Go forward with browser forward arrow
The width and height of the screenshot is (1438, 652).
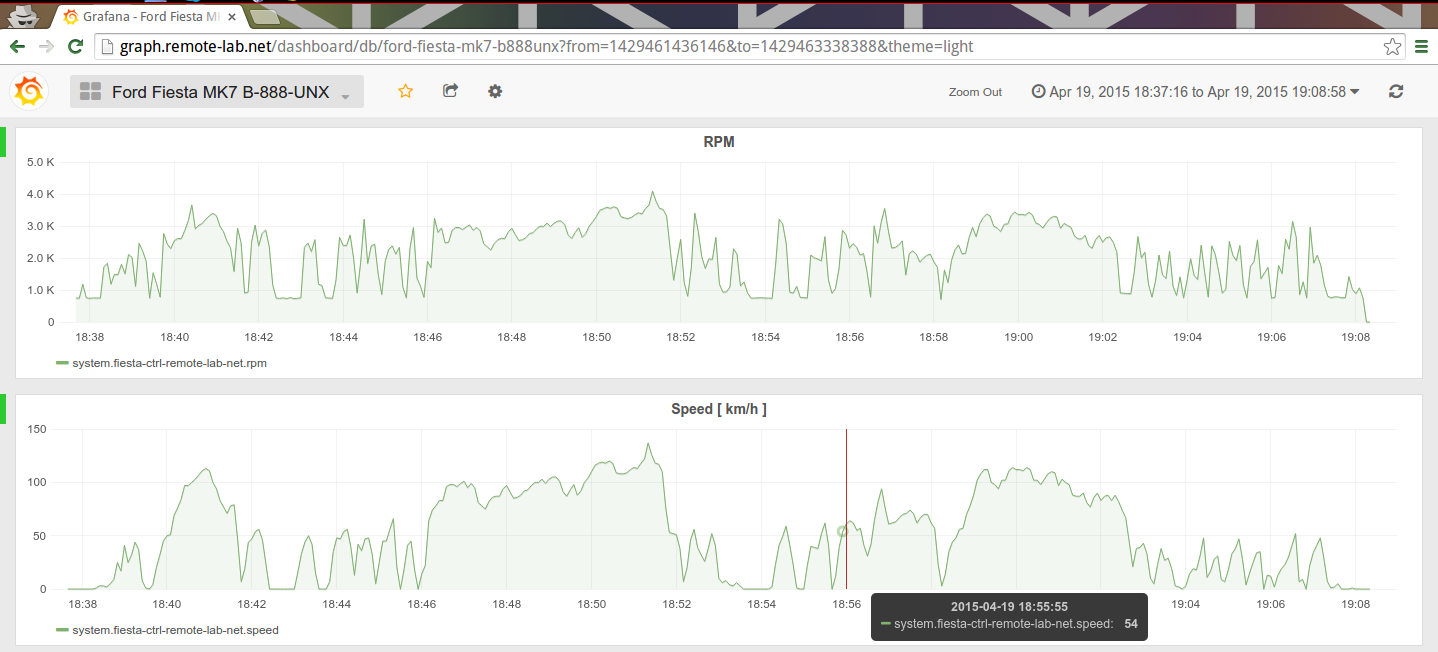coord(46,46)
